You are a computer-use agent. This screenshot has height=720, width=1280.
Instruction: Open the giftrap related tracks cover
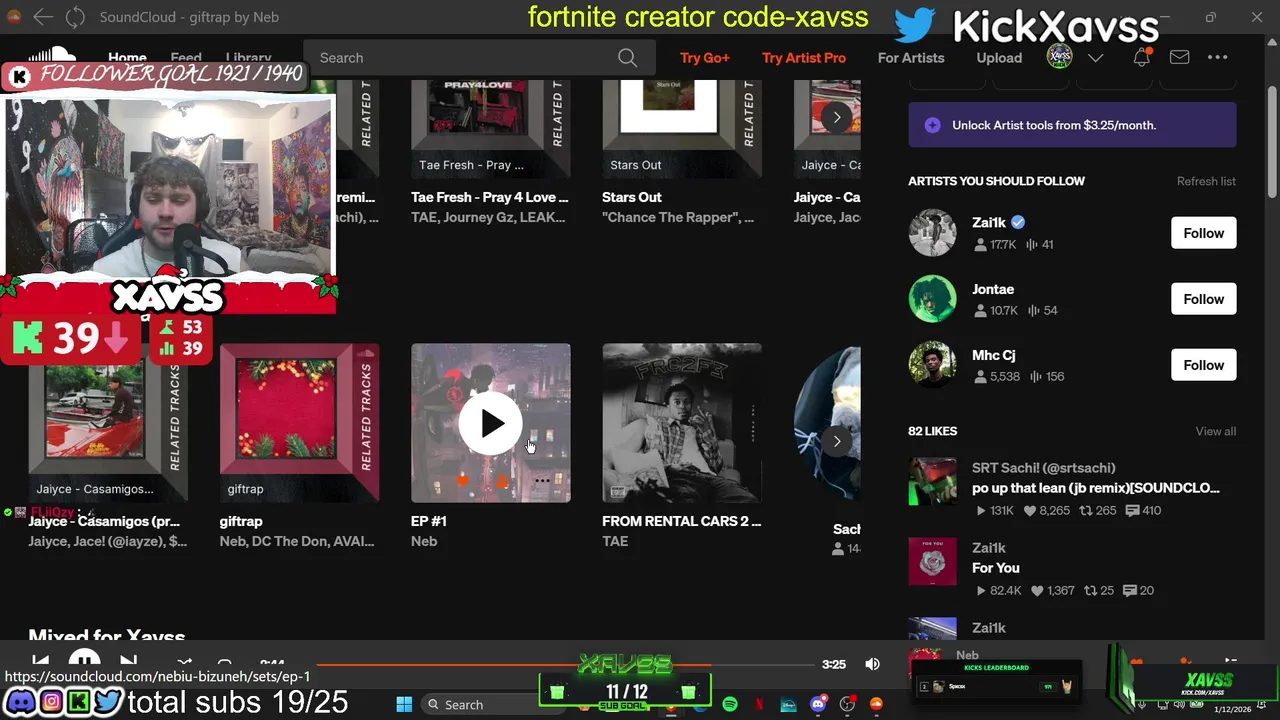point(299,423)
